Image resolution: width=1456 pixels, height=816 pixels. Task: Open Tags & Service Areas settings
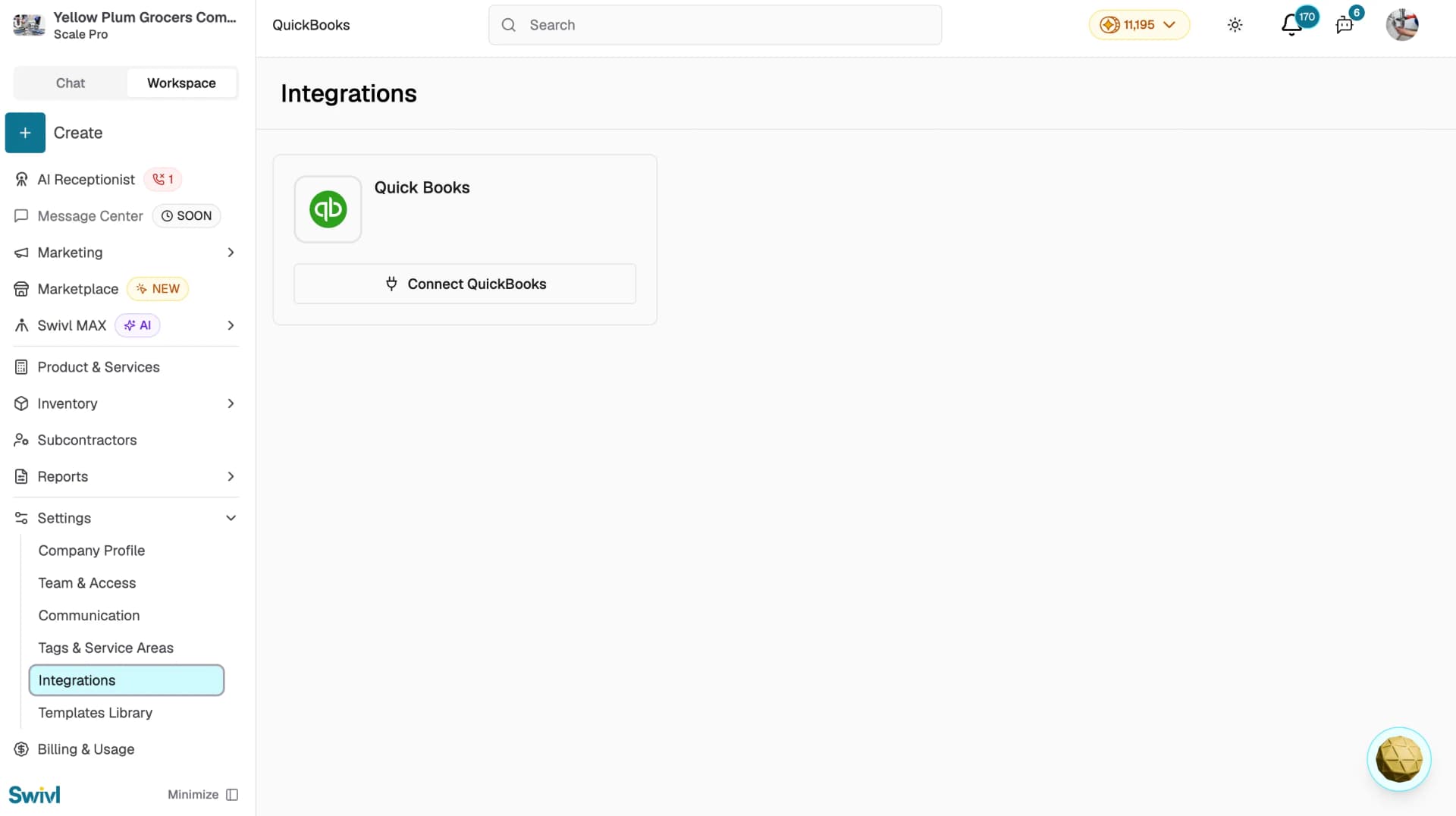click(x=106, y=648)
